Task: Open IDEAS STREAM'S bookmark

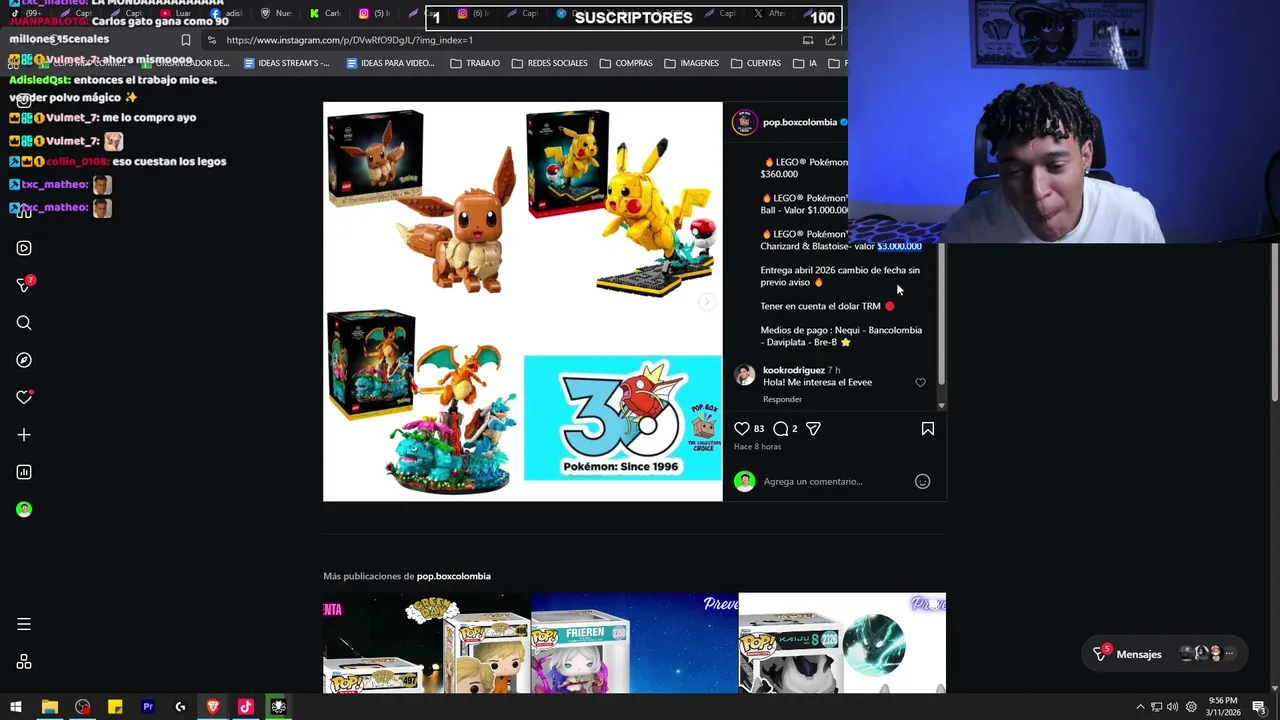Action: [286, 63]
